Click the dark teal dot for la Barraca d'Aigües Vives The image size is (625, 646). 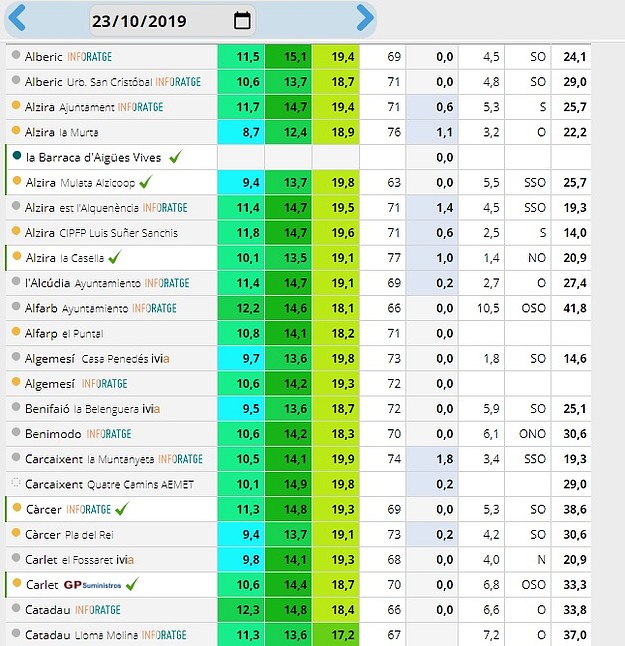click(x=17, y=155)
